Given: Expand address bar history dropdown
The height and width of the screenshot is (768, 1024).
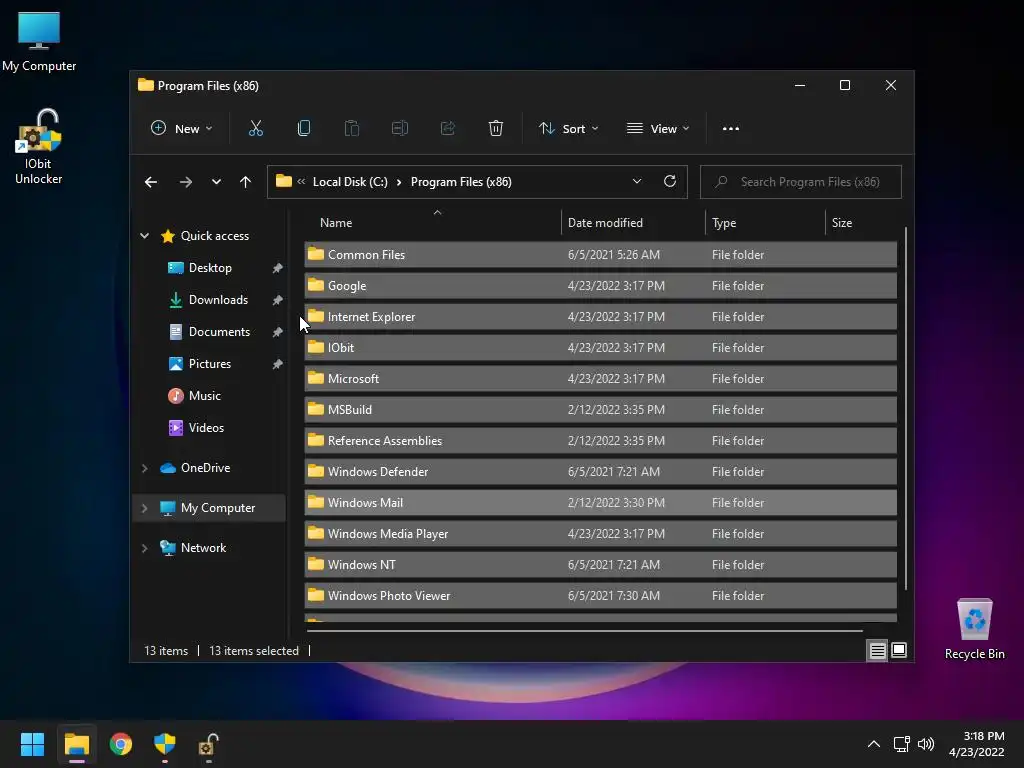Looking at the screenshot, I should coord(637,182).
